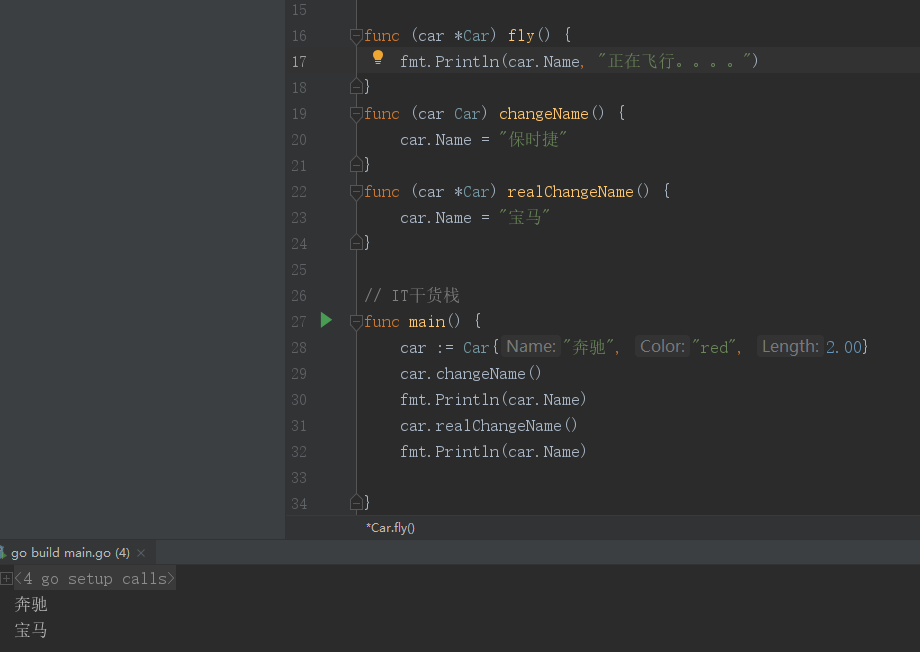
Task: Click the 'Length:' parameter hint on line 28
Action: point(790,347)
